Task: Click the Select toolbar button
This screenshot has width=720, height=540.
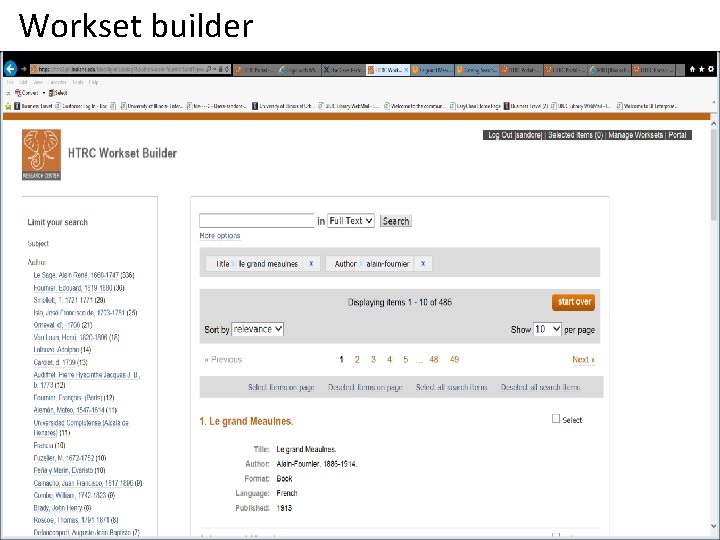Action: click(x=58, y=93)
